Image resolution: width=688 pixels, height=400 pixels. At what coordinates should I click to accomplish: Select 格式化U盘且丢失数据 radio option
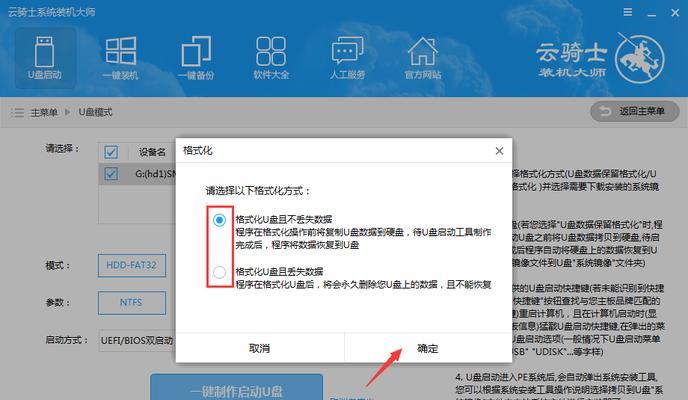[x=219, y=272]
